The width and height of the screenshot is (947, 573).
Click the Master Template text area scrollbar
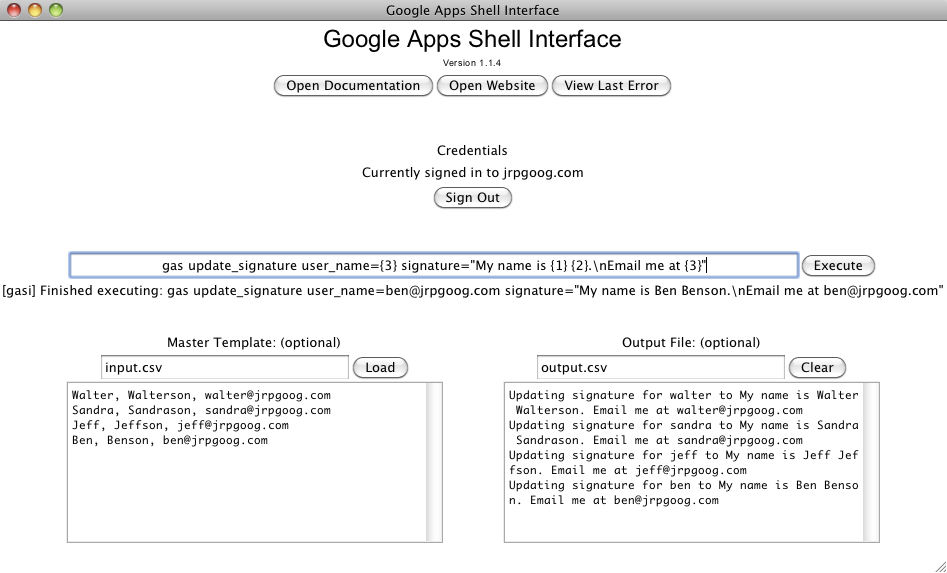point(434,463)
